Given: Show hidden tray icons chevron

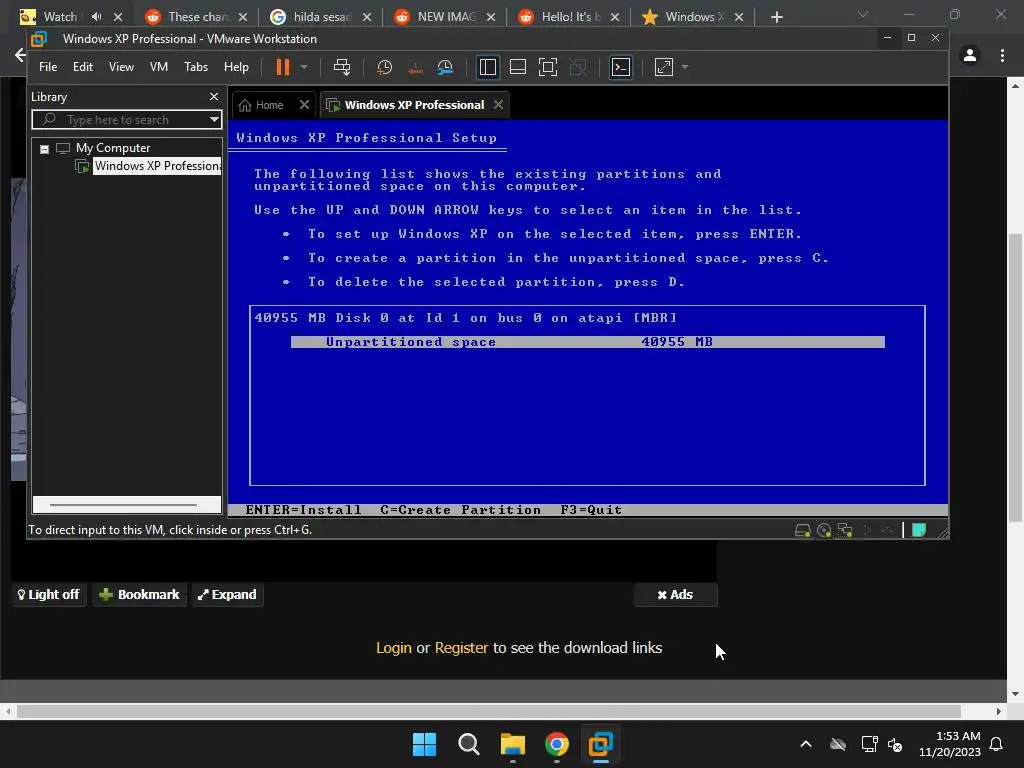Looking at the screenshot, I should pyautogui.click(x=806, y=744).
